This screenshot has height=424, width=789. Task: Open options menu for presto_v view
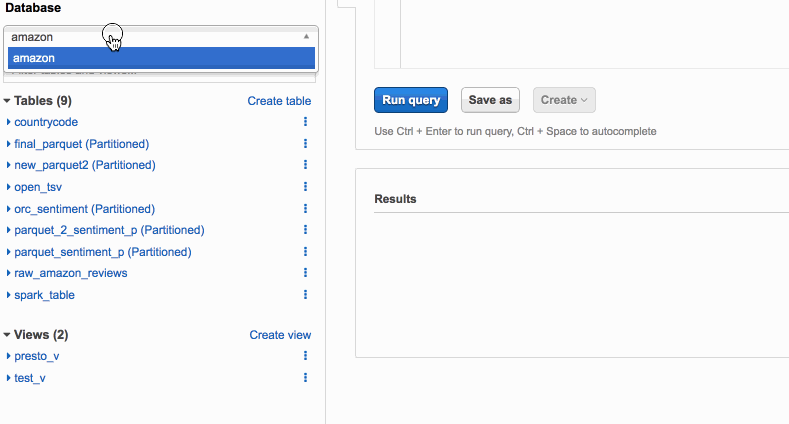(305, 356)
